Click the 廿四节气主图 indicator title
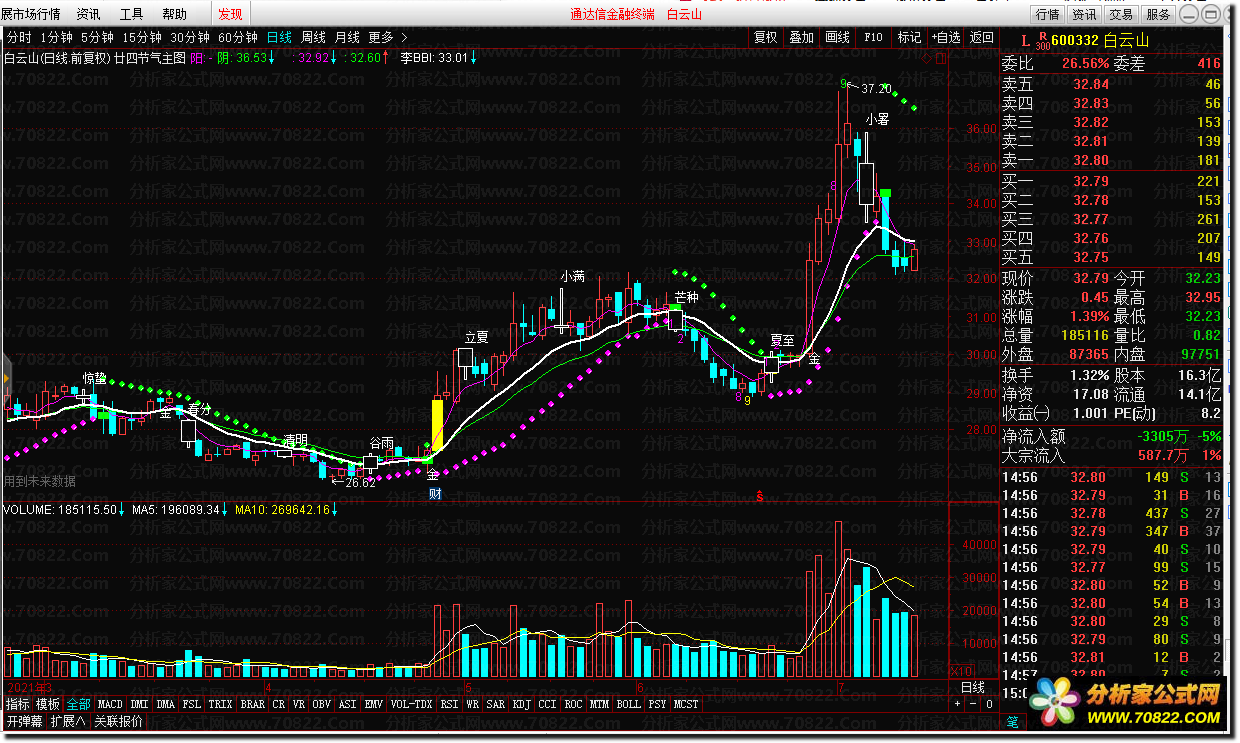This screenshot has width=1240, height=743. 150,58
